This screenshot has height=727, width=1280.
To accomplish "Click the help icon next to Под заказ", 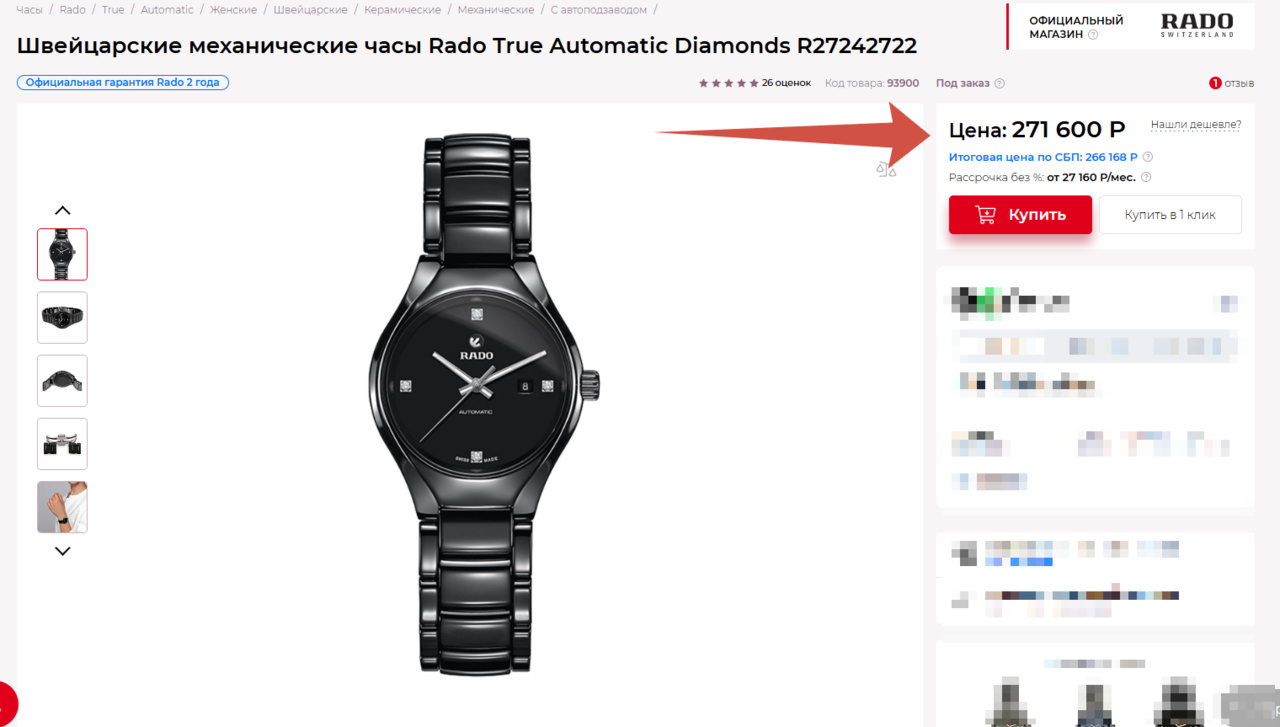I will click(x=999, y=84).
